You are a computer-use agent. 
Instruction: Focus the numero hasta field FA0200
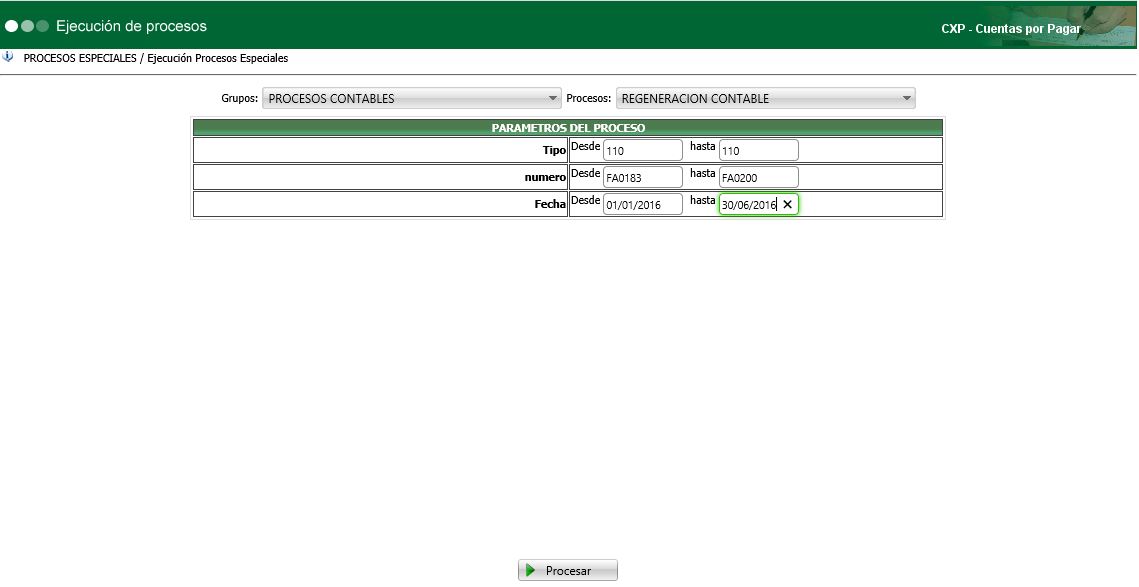coord(758,177)
